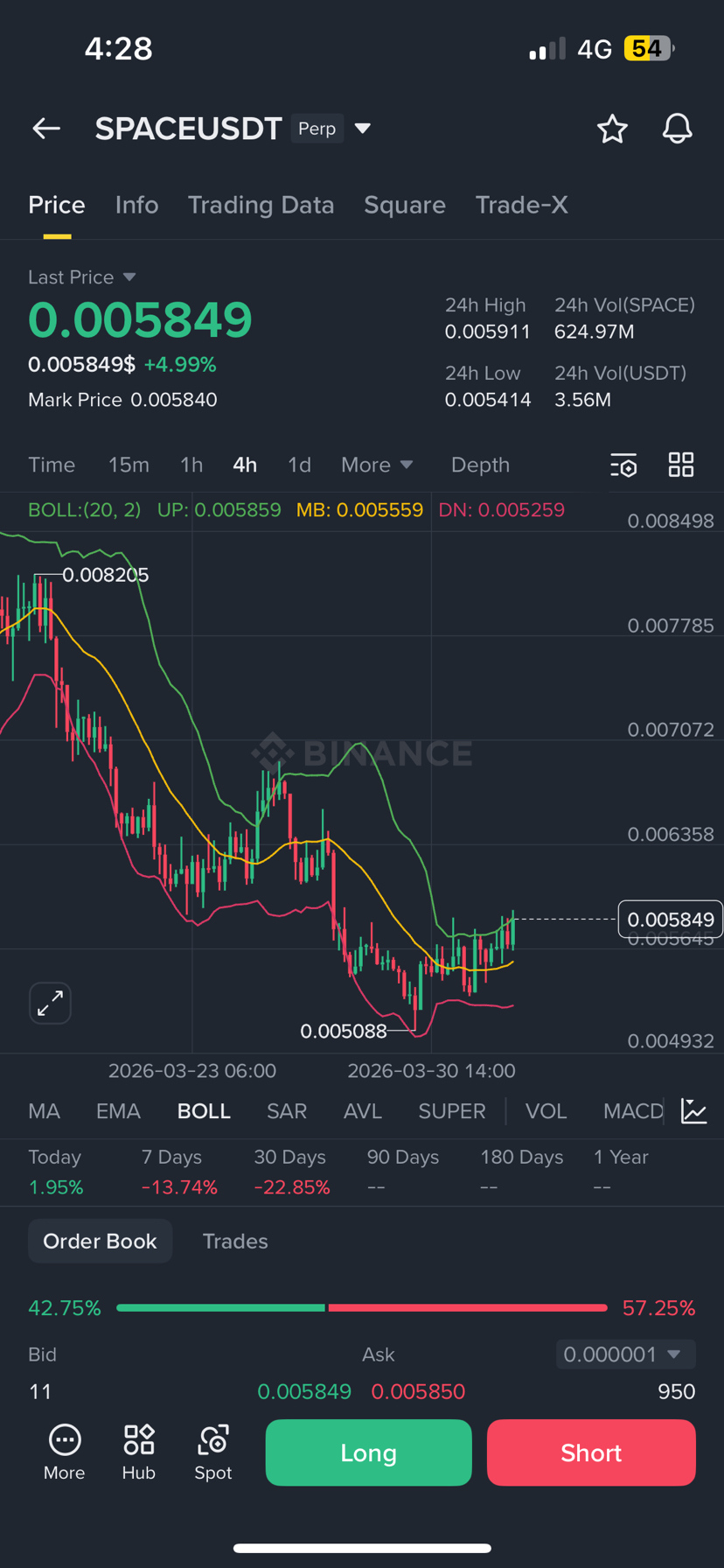Tap the 2026-03-30 14:00 date label

(431, 1071)
